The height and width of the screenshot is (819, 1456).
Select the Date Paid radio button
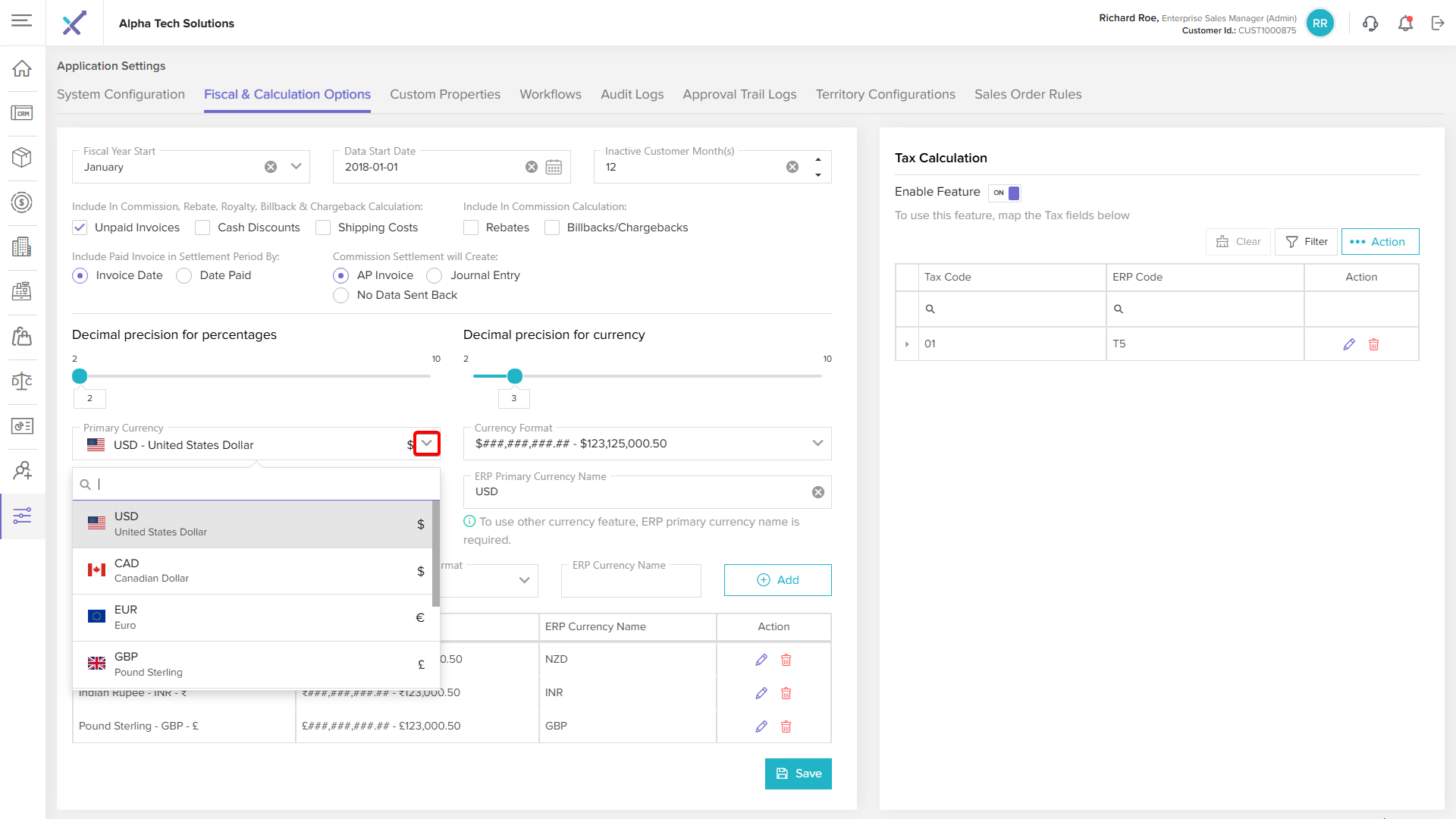(184, 276)
